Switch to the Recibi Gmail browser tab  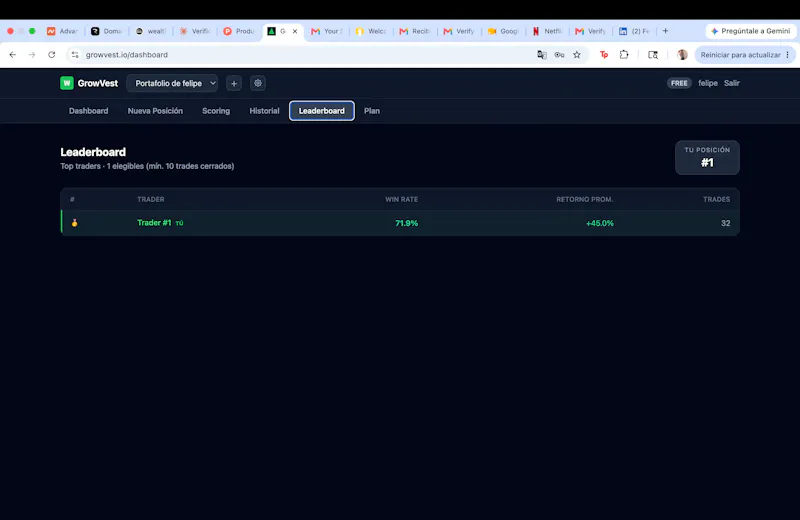[x=415, y=31]
